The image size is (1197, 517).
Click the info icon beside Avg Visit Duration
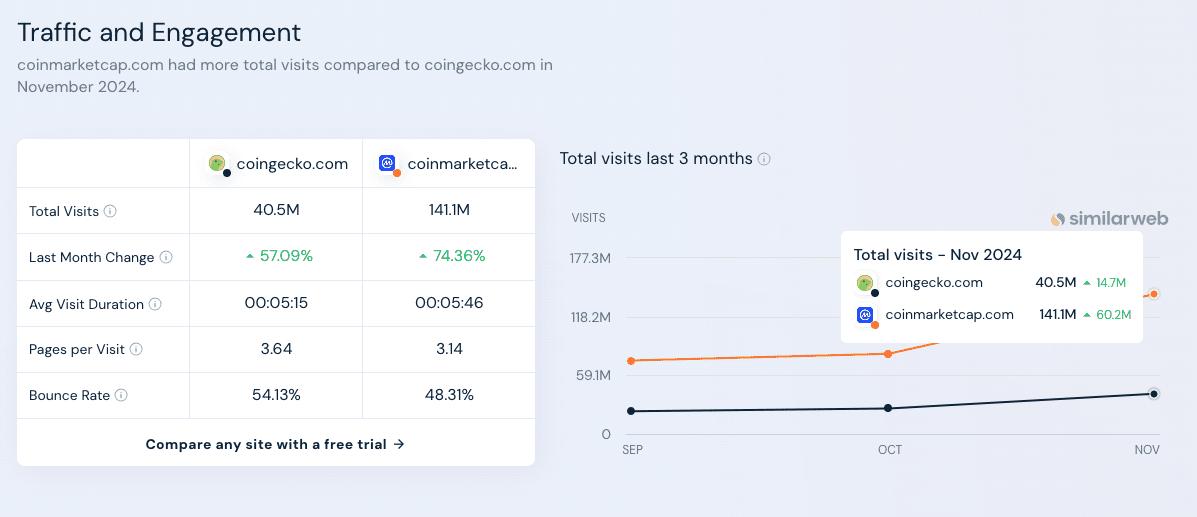[155, 304]
